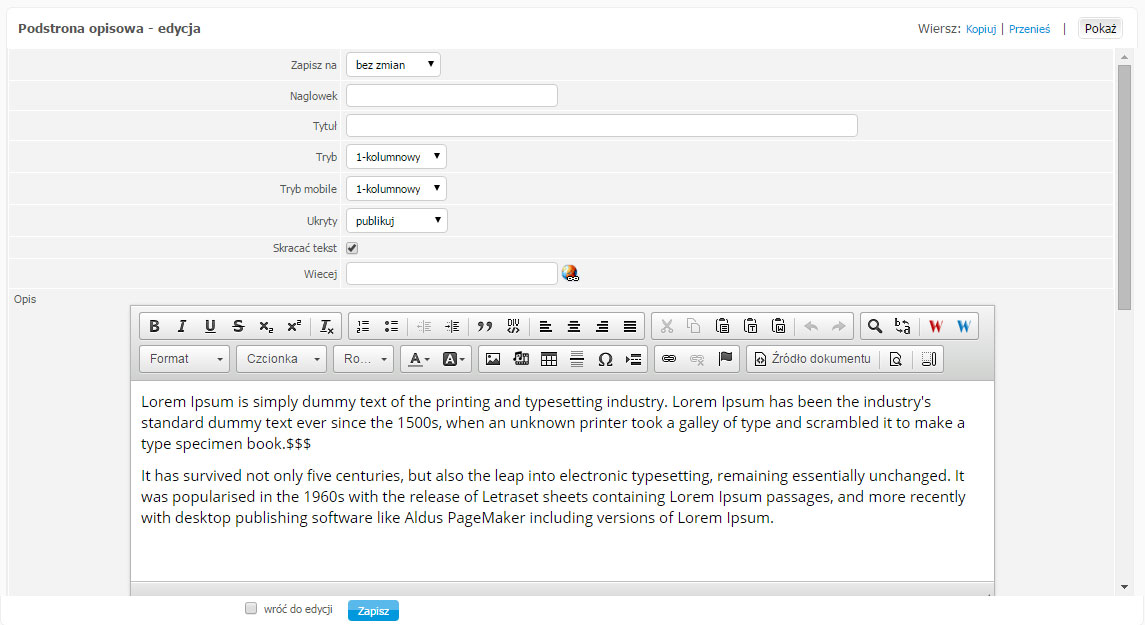Click the Przenieś link
The width and height of the screenshot is (1145, 625).
(x=1030, y=29)
